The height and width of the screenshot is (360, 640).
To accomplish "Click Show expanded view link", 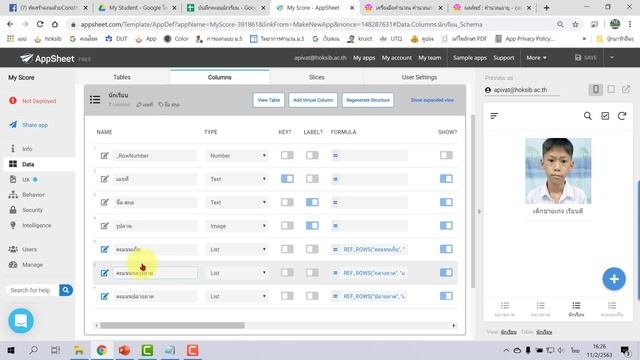I will pos(432,100).
